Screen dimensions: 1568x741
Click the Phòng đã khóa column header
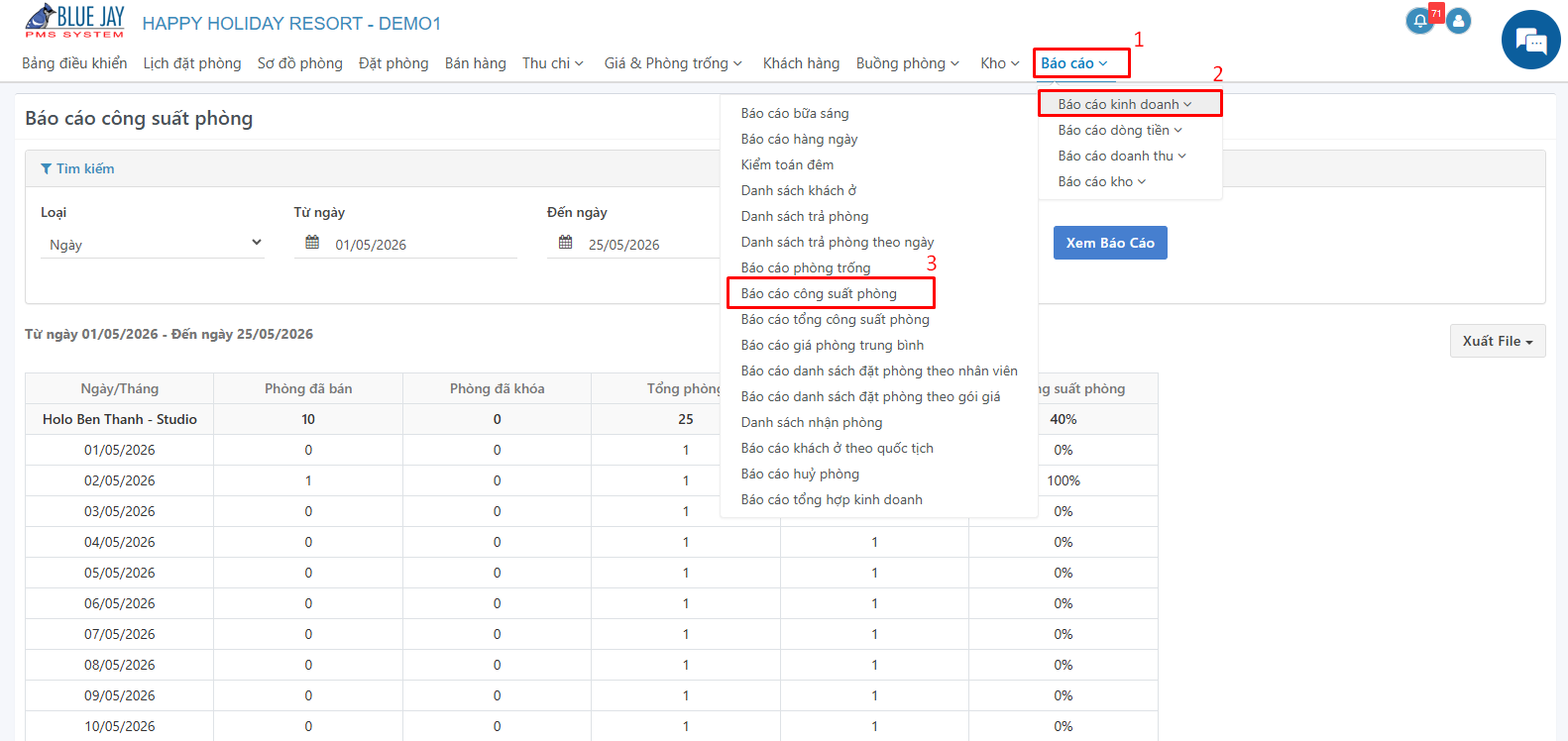tap(497, 388)
